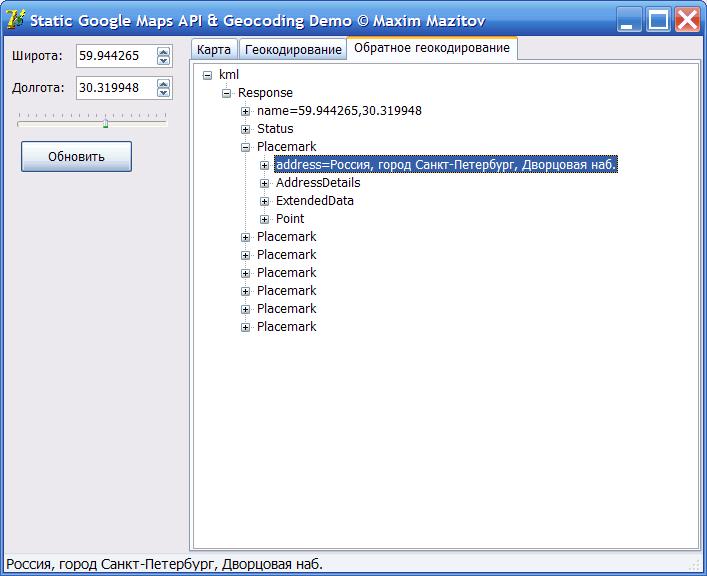The image size is (707, 576).
Task: Expand the address=Россия node
Action: [x=264, y=166]
